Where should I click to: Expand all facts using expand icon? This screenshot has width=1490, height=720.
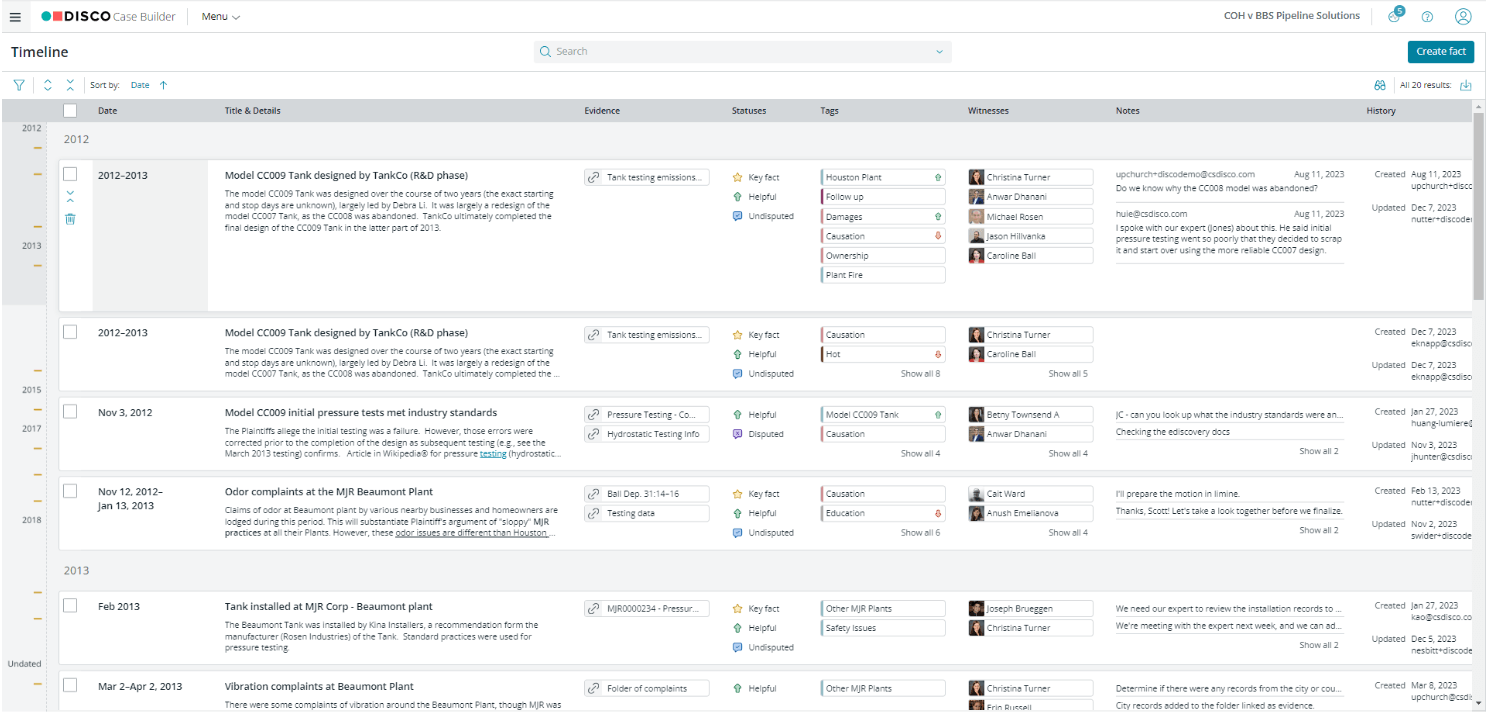point(46,85)
